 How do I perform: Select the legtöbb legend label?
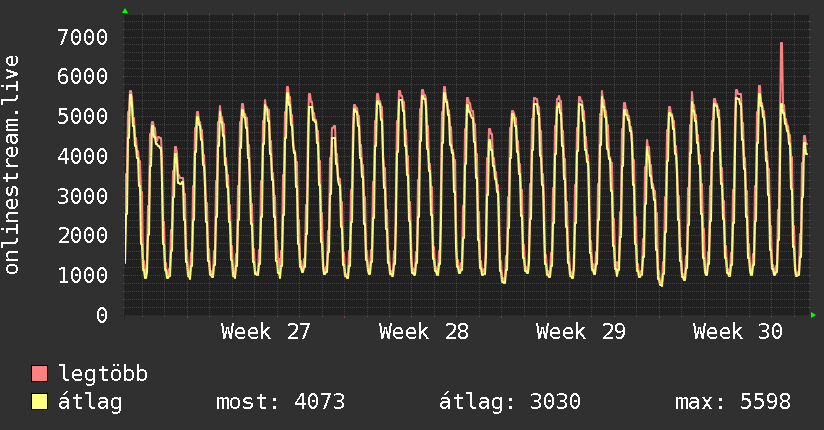[x=103, y=374]
